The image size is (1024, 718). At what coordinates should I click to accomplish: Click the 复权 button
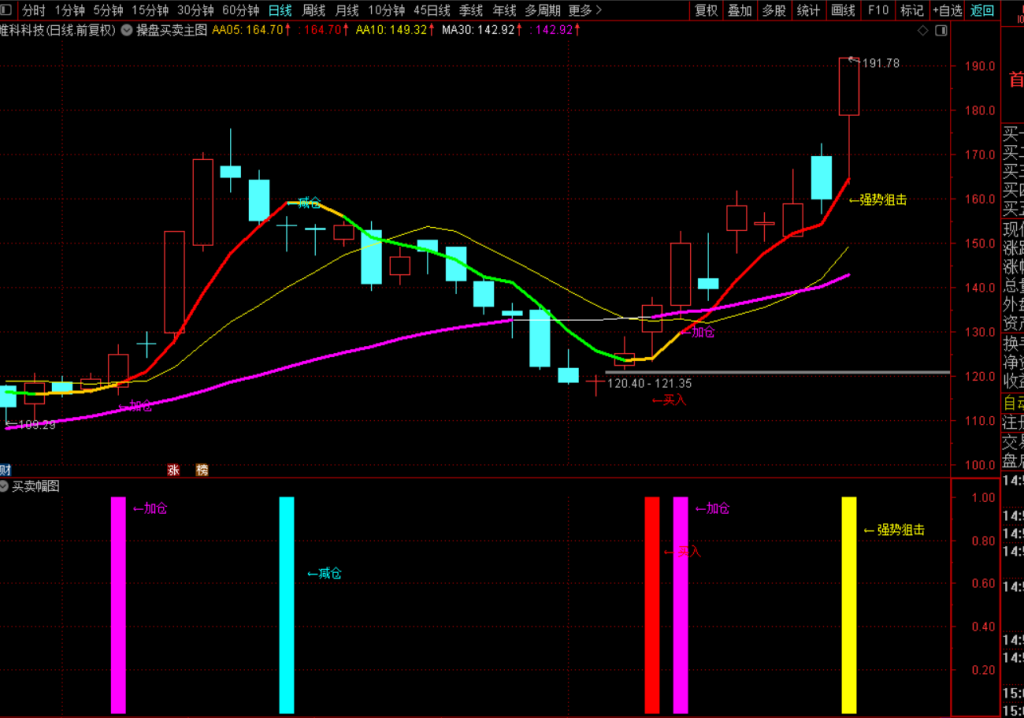(706, 10)
